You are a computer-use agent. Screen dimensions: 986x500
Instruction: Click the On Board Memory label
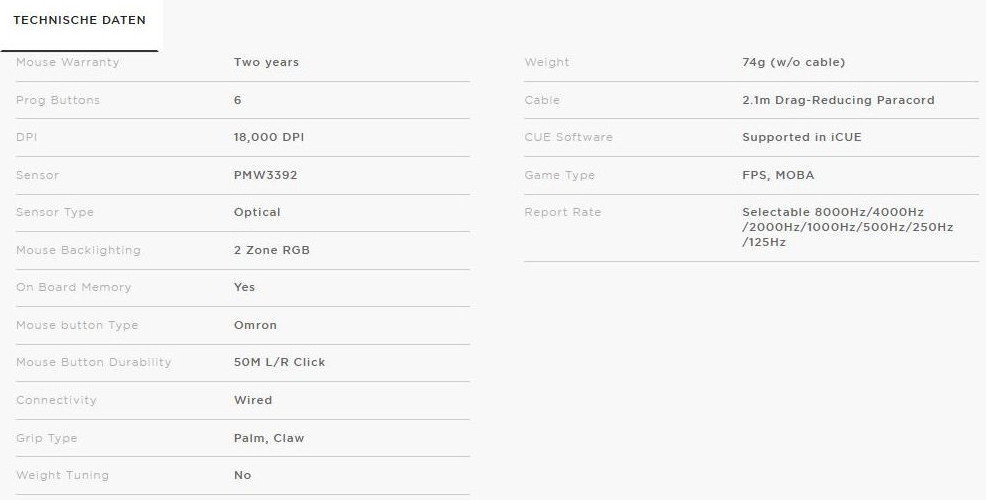73,287
